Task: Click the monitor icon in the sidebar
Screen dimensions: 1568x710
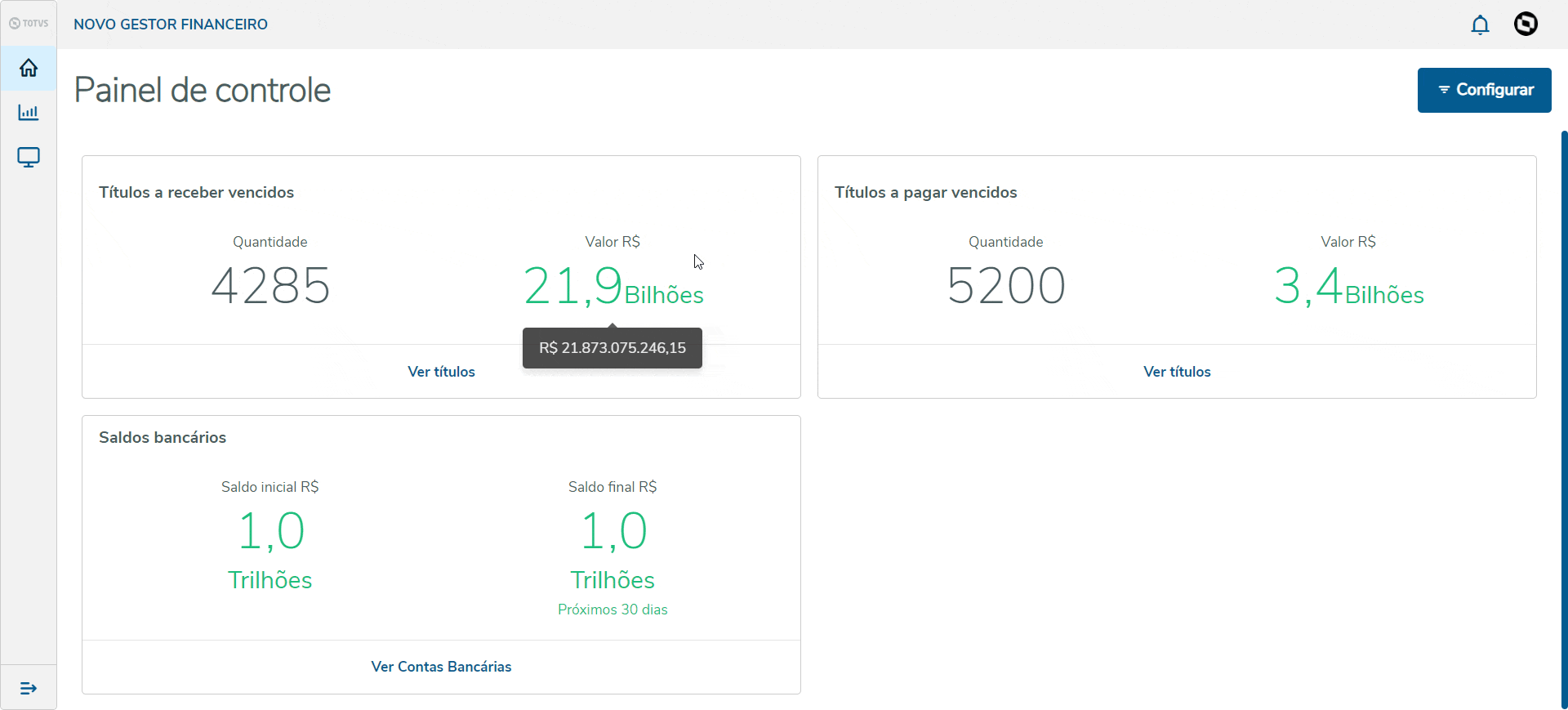Action: coord(29,157)
